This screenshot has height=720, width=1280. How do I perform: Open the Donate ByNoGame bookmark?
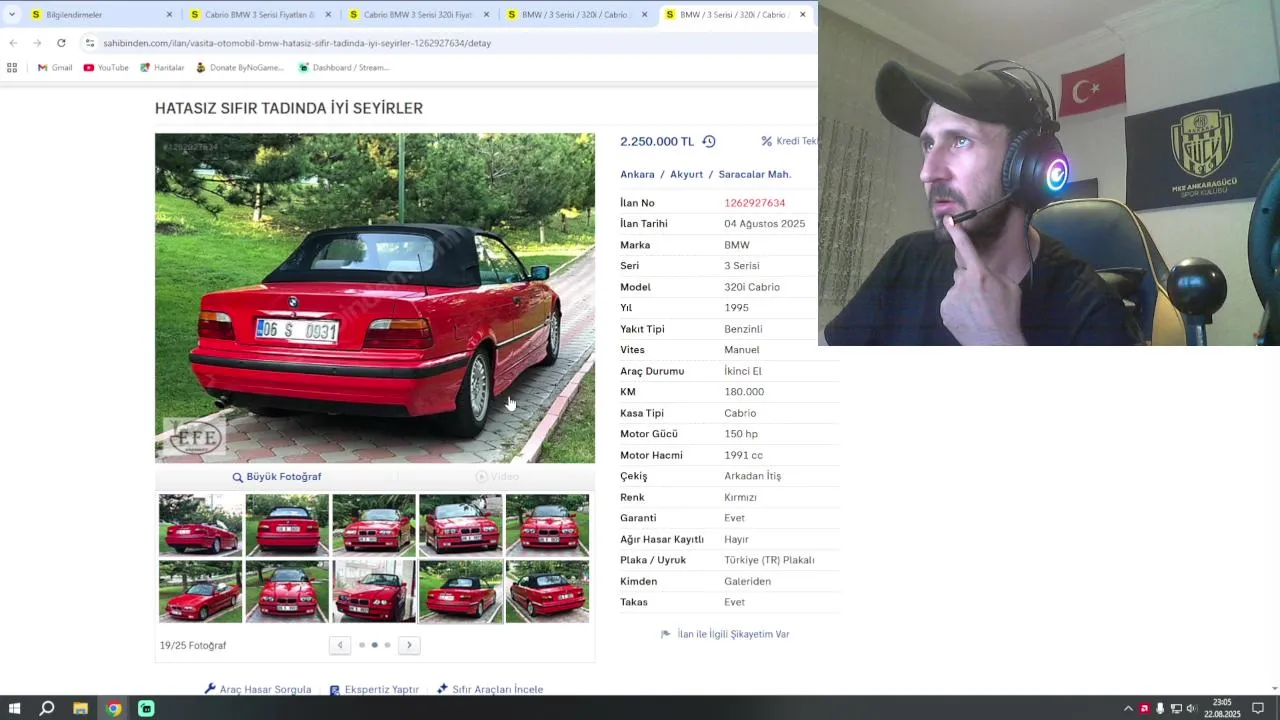click(x=240, y=68)
